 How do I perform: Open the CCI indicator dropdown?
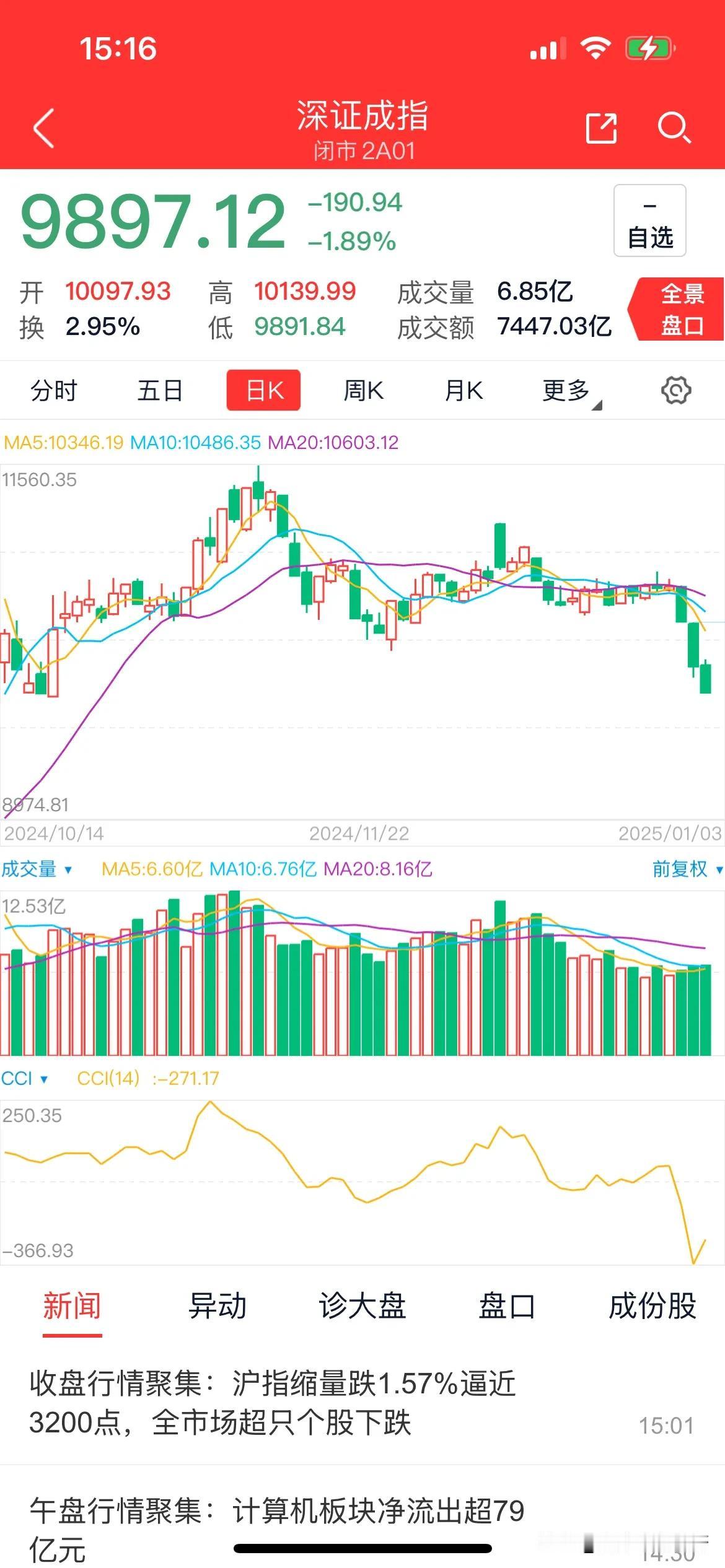pos(24,1078)
